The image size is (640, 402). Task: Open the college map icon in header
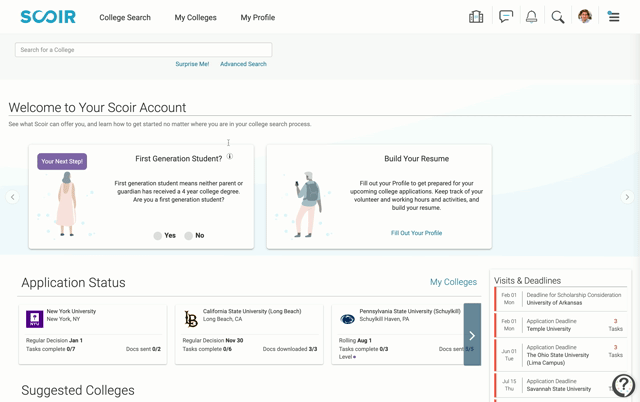point(476,17)
